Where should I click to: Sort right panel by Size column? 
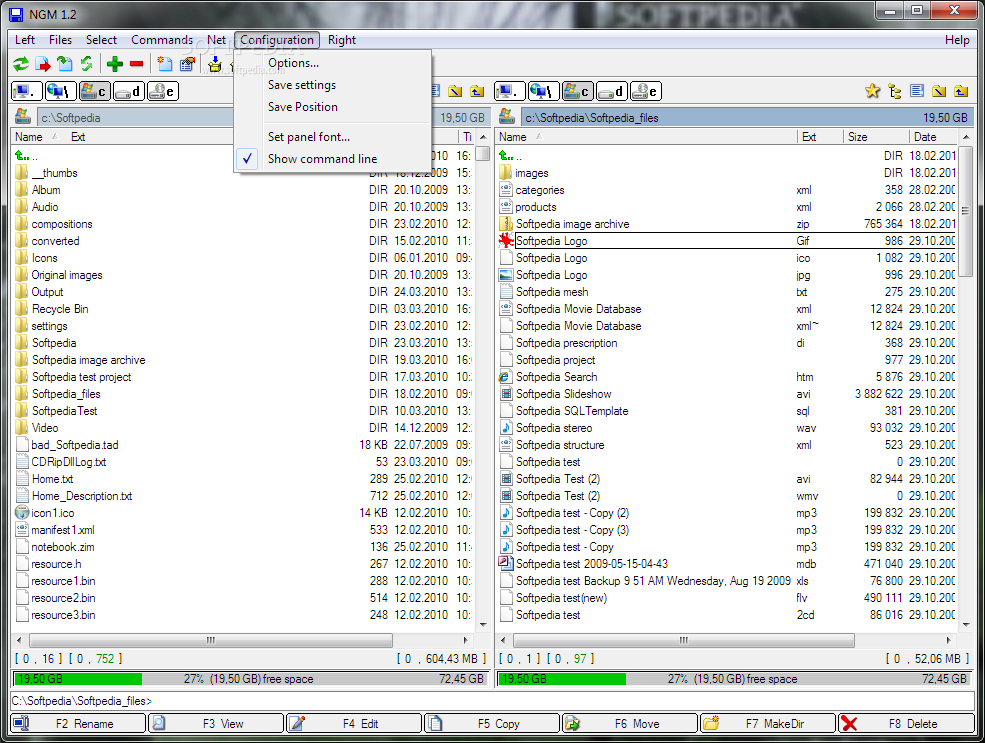point(875,137)
